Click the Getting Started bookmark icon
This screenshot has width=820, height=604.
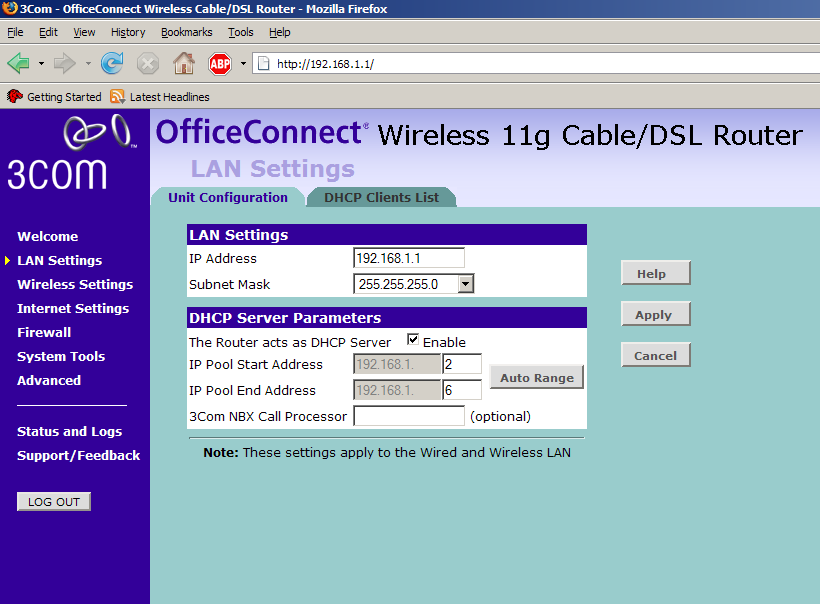15,96
